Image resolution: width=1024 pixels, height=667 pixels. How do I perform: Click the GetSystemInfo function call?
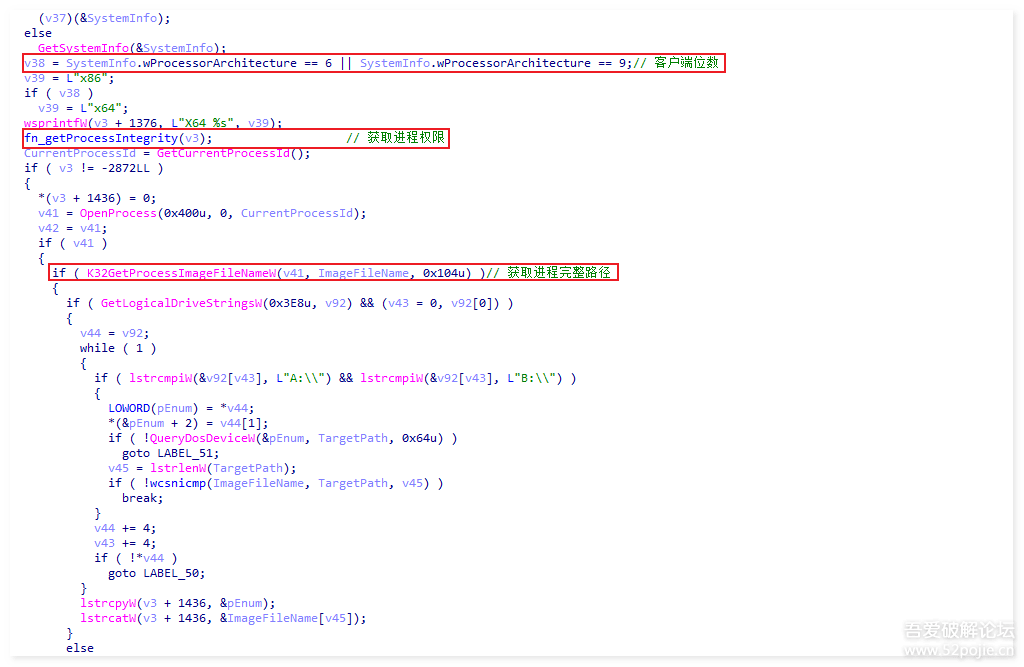pos(83,48)
